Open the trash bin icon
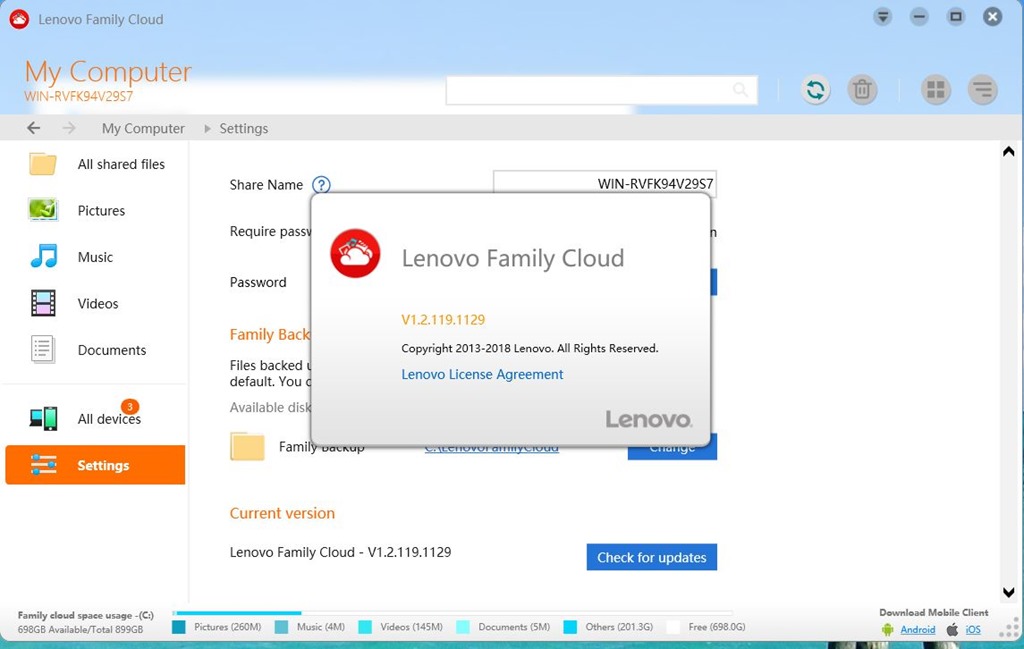Screen dimensions: 1024x649 tap(862, 90)
